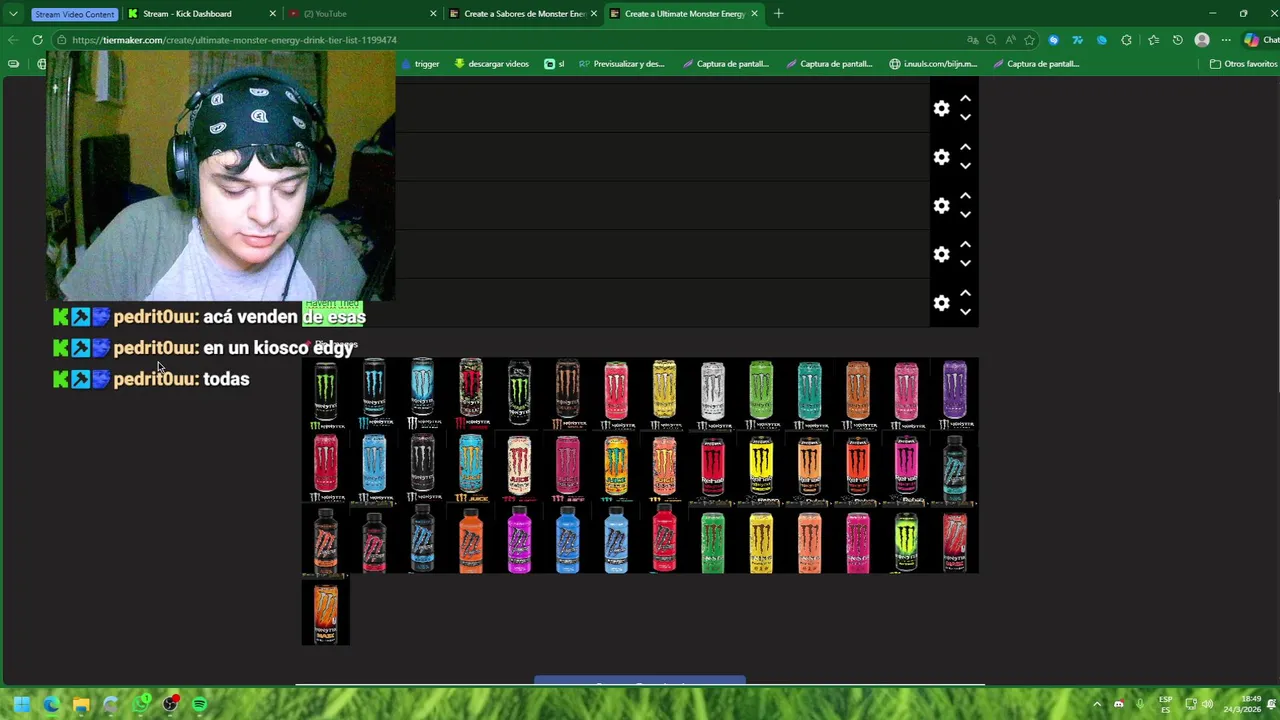Click the page's vertical scrollbar
Viewport: 1280px width, 720px height.
click(x=1277, y=380)
